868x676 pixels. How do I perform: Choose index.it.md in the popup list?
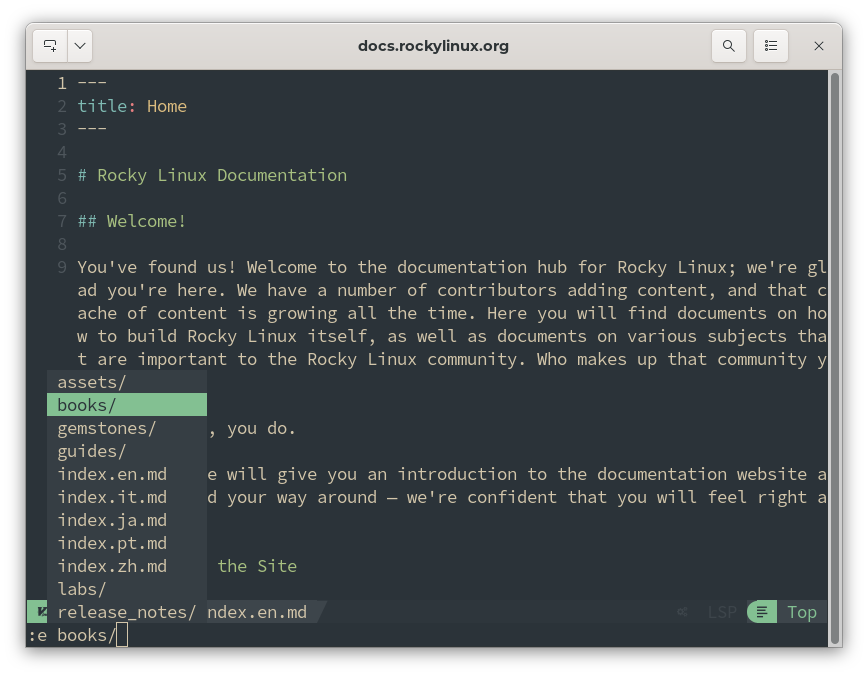point(112,497)
